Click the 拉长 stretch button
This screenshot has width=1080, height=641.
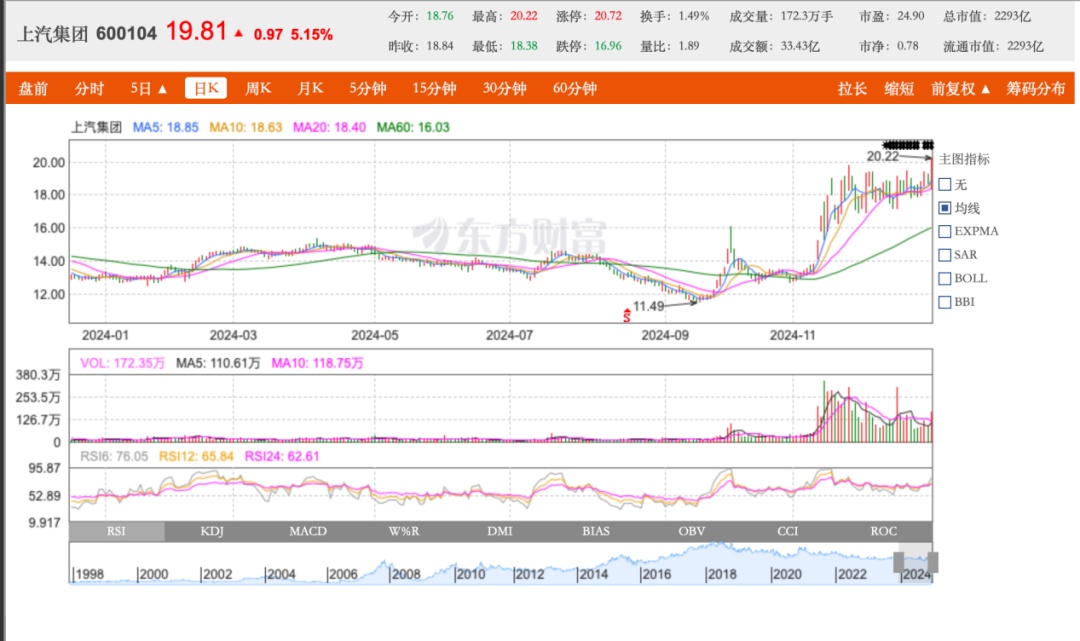coord(852,88)
